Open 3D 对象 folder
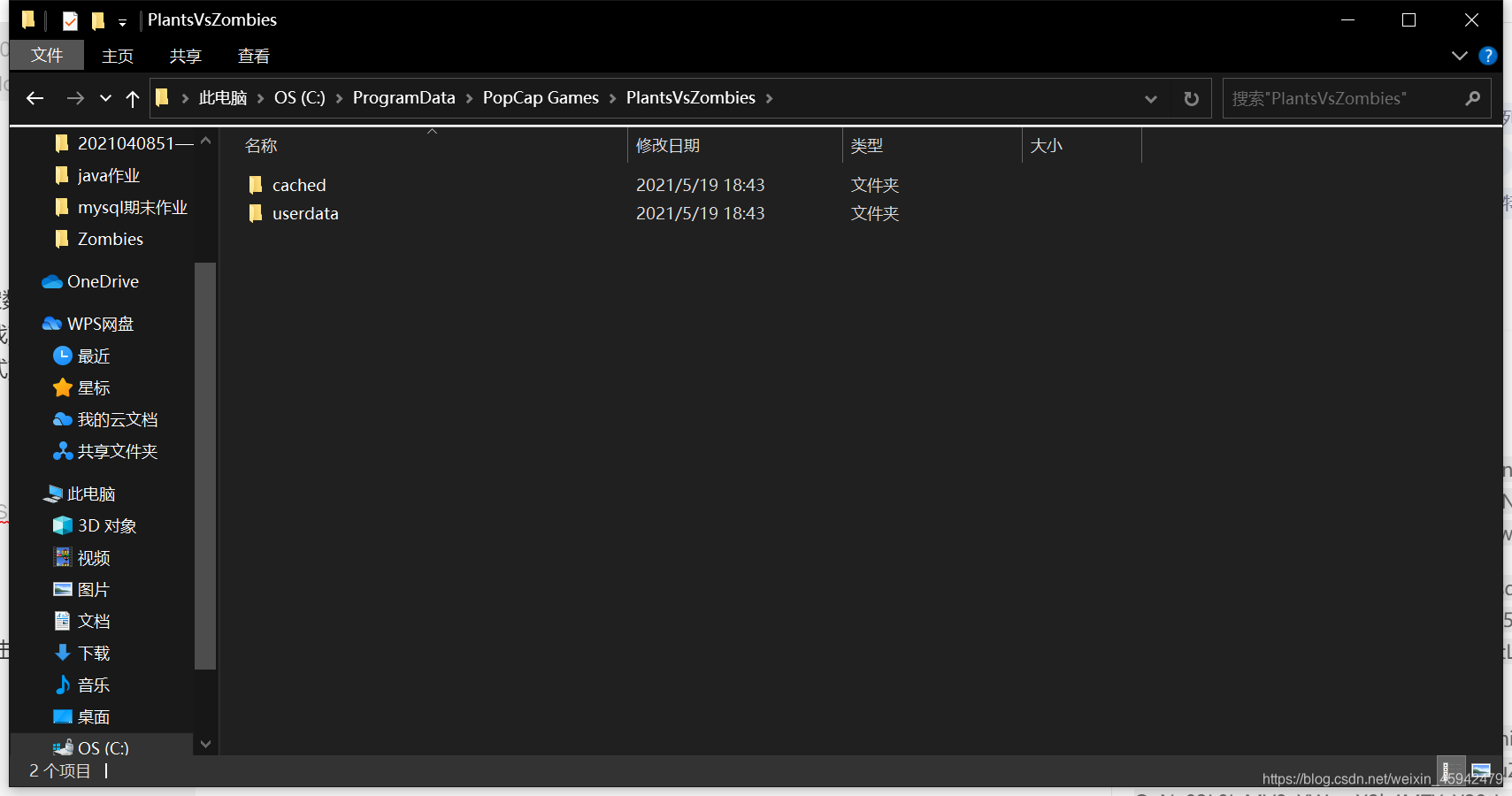This screenshot has height=796, width=1512. (x=96, y=525)
